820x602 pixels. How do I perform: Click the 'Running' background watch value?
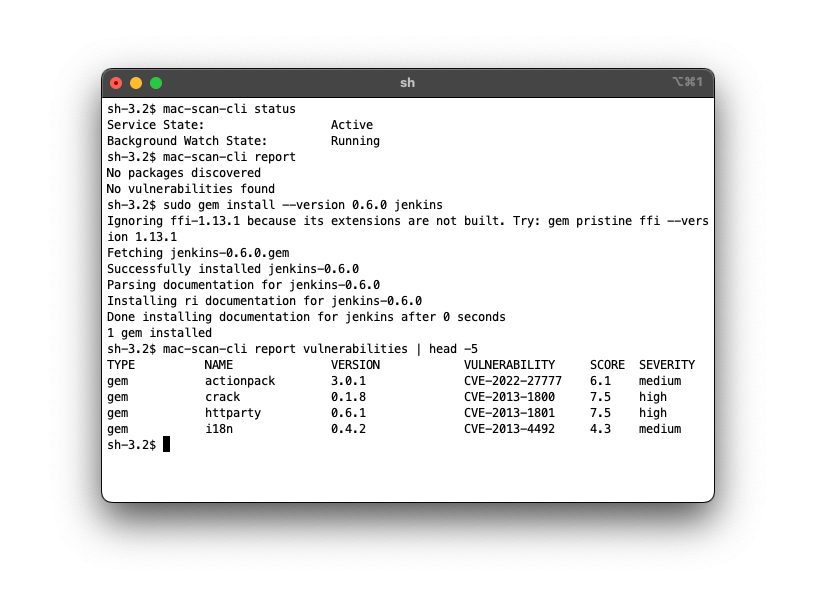(x=355, y=141)
